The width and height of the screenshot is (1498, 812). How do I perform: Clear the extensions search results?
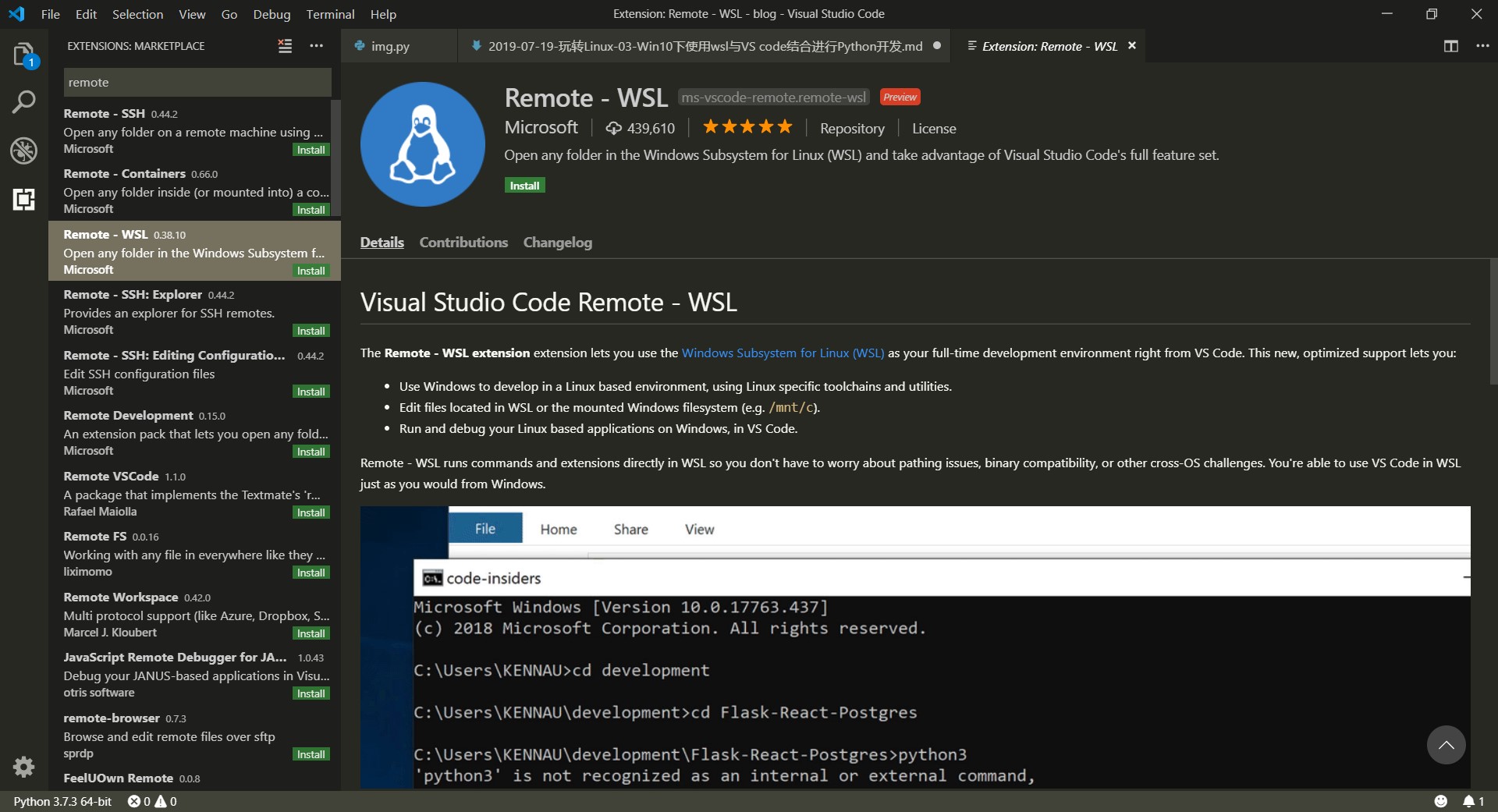click(286, 46)
